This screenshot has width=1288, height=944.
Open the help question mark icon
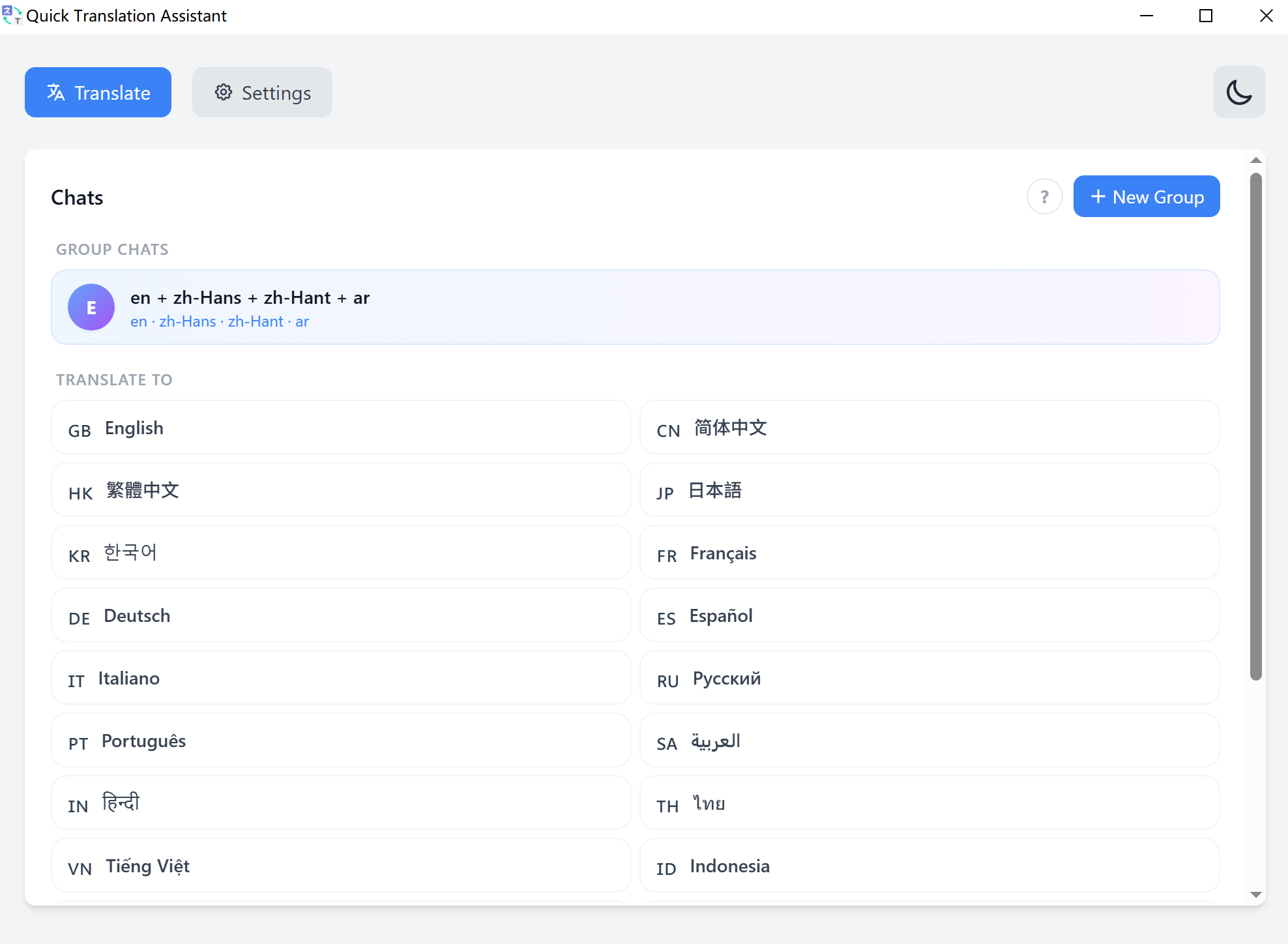tap(1044, 196)
